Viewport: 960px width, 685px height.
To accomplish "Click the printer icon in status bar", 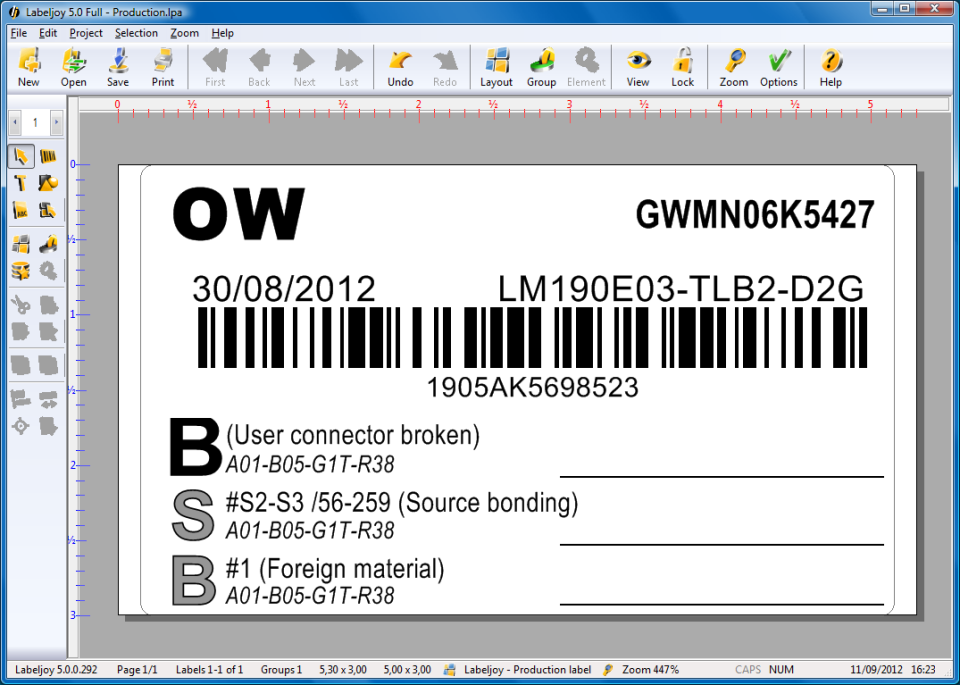I will coord(449,670).
